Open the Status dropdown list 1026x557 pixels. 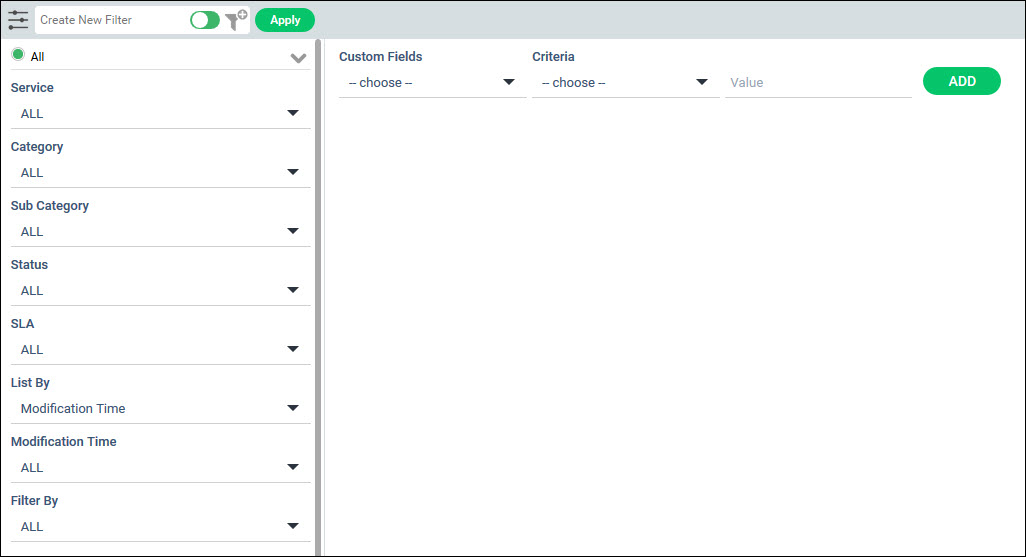click(160, 290)
